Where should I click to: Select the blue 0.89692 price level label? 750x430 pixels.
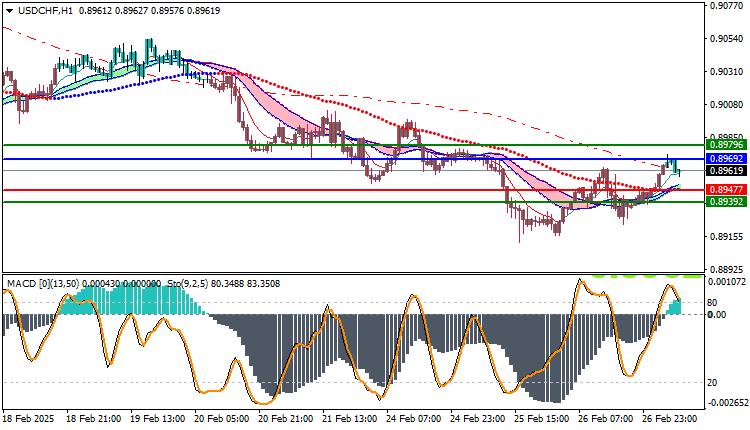click(x=727, y=158)
